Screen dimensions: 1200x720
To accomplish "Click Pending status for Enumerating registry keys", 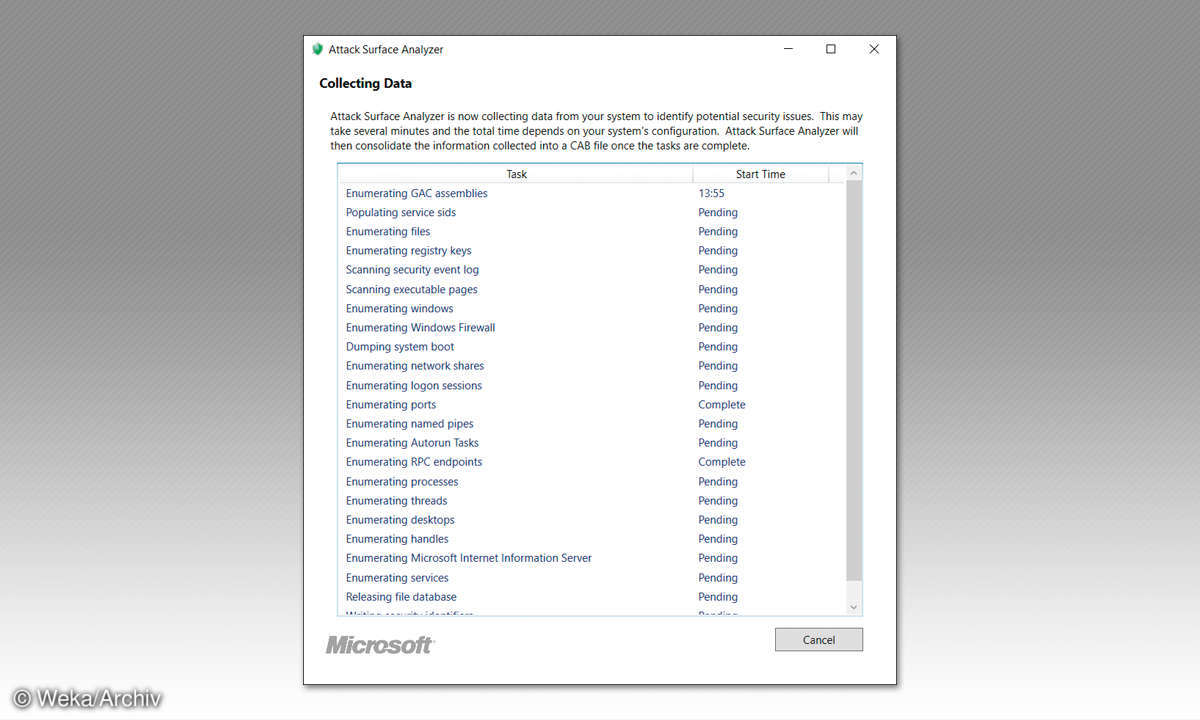I will (x=718, y=251).
